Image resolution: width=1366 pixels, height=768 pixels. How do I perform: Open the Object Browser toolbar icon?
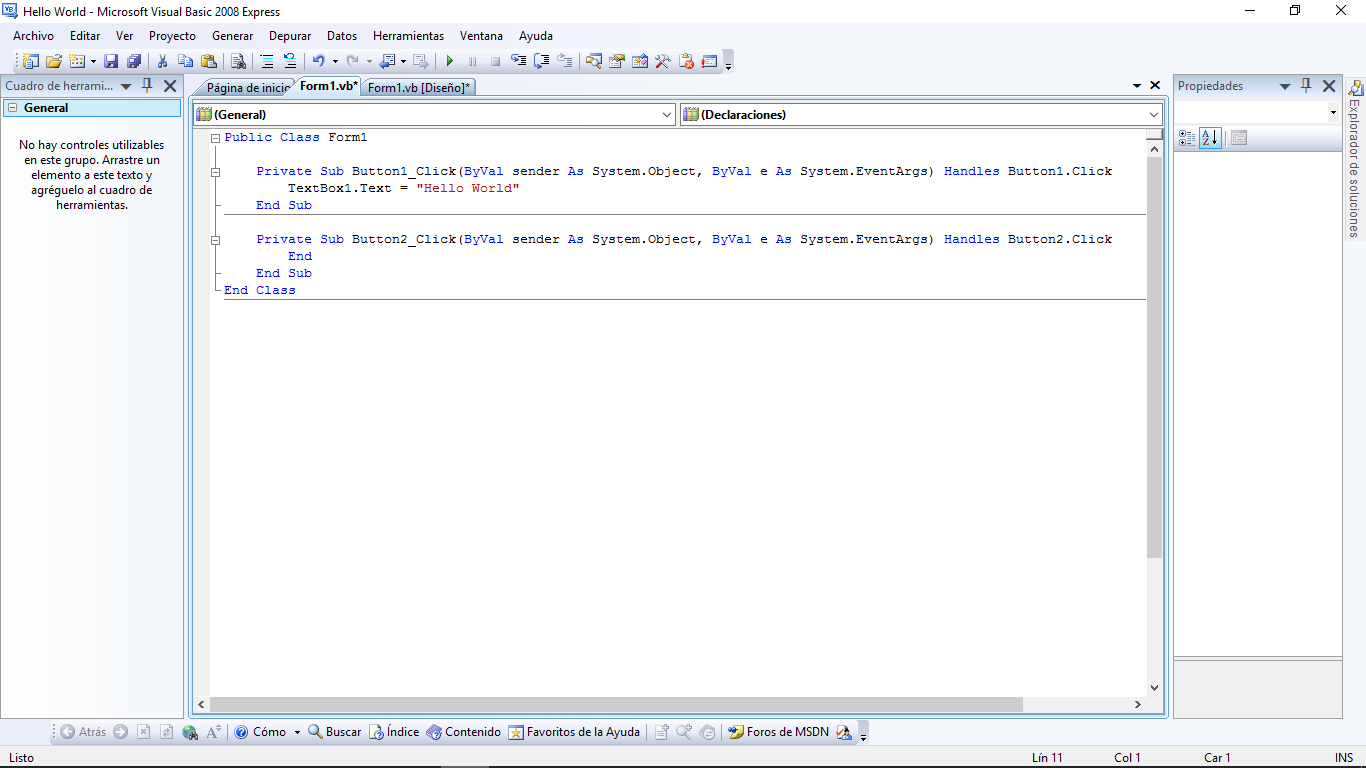point(640,61)
